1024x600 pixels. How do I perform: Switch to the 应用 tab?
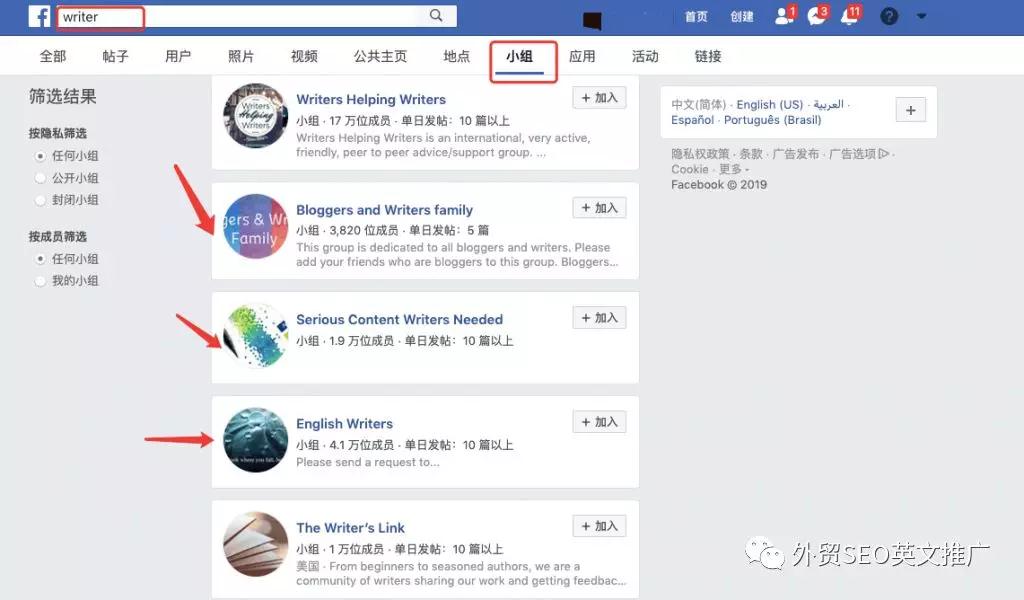(x=582, y=56)
